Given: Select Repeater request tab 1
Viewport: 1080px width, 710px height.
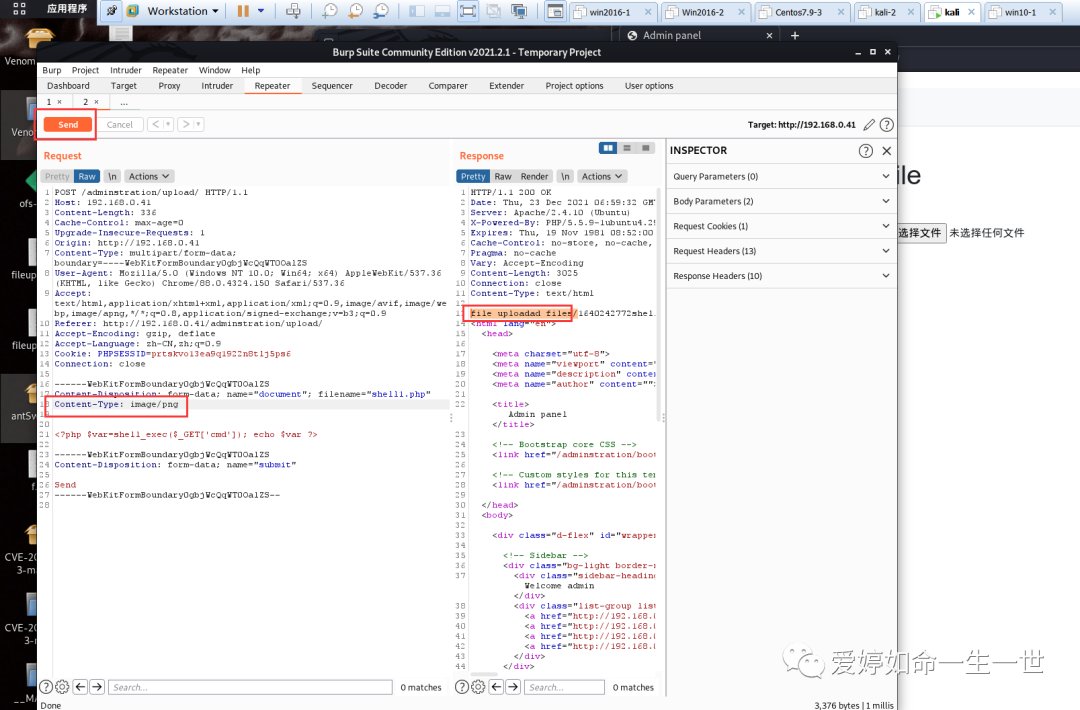Looking at the screenshot, I should point(49,102).
